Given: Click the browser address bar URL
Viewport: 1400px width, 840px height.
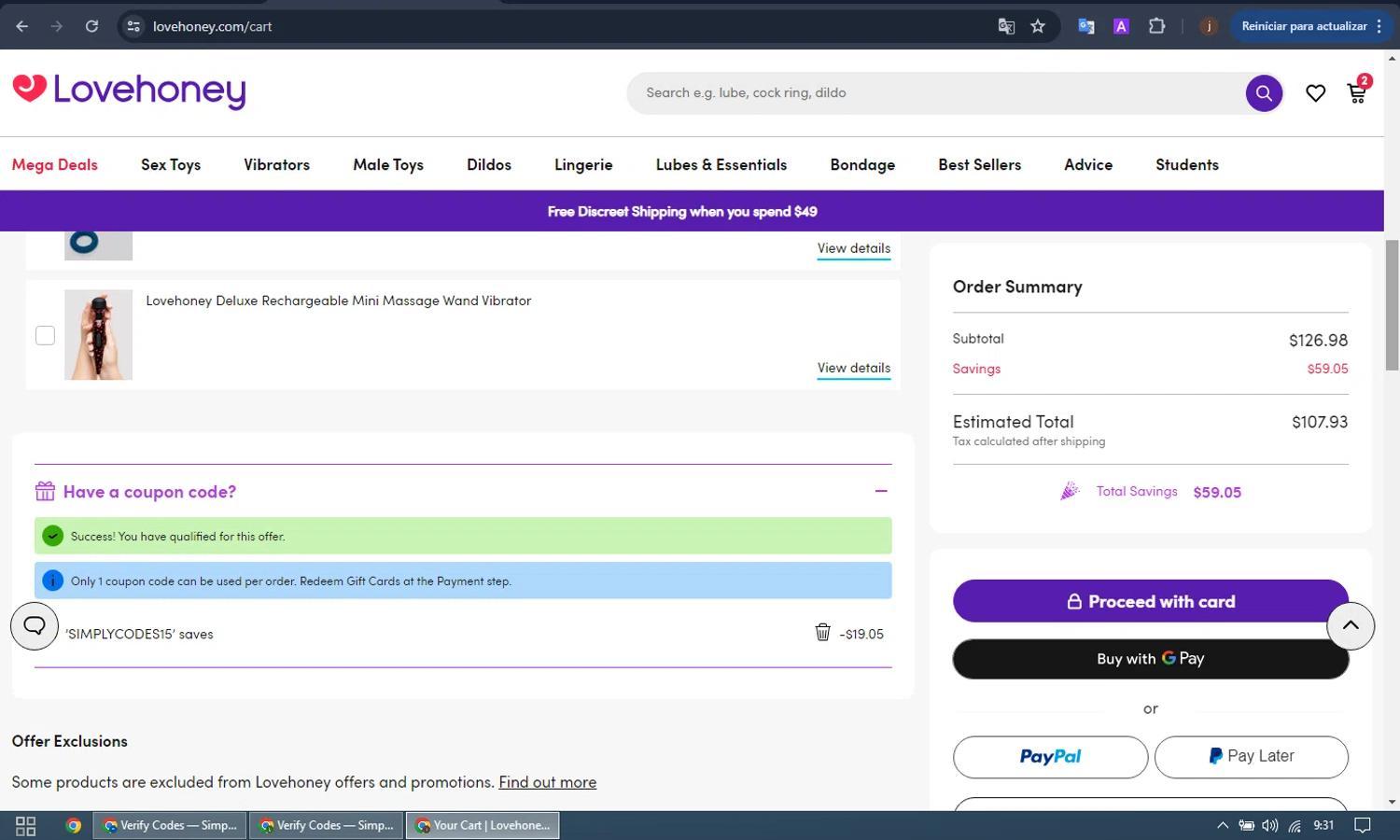Looking at the screenshot, I should point(213,26).
